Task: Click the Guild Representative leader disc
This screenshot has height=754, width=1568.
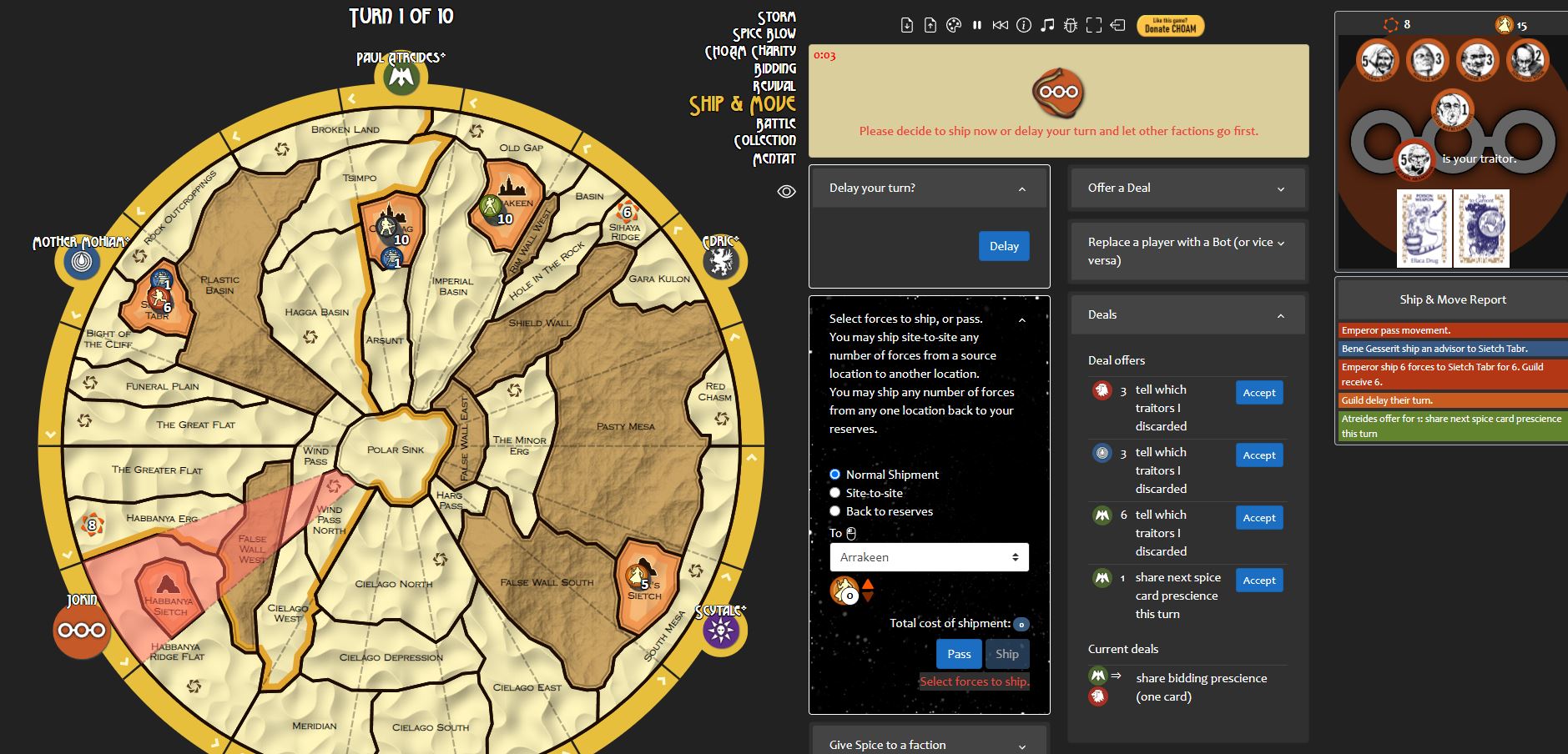Action: tap(1451, 109)
